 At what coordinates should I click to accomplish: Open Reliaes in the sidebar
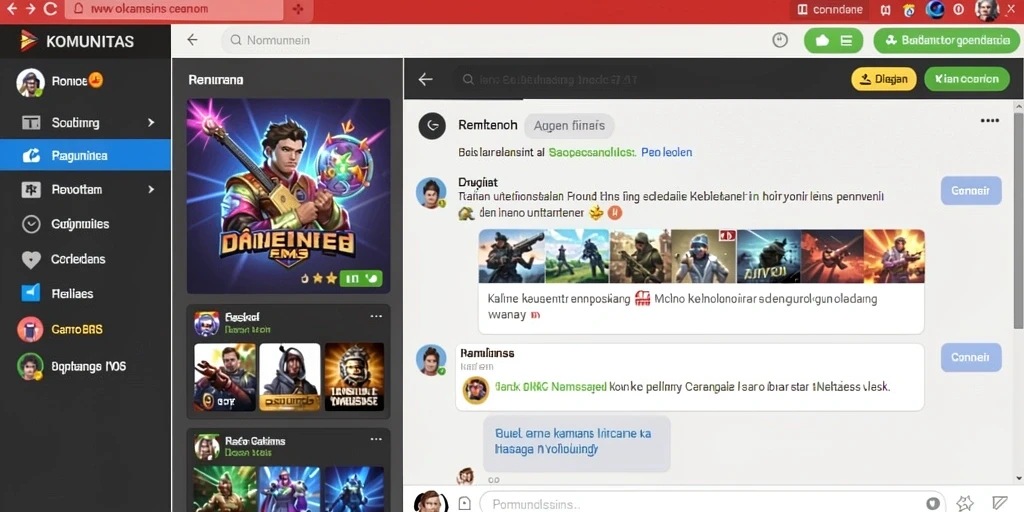[x=85, y=294]
